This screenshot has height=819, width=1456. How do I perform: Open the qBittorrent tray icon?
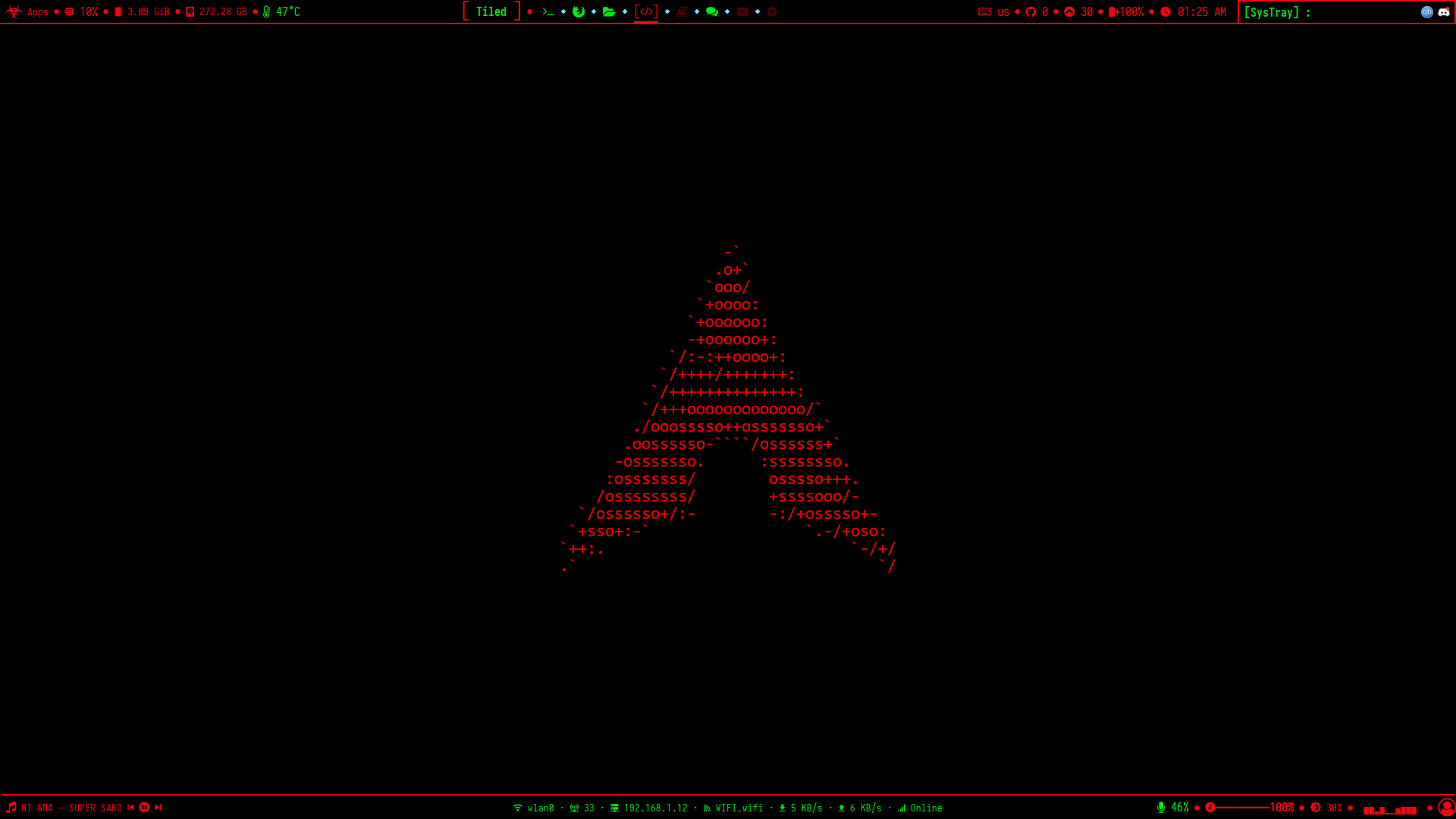[1426, 12]
